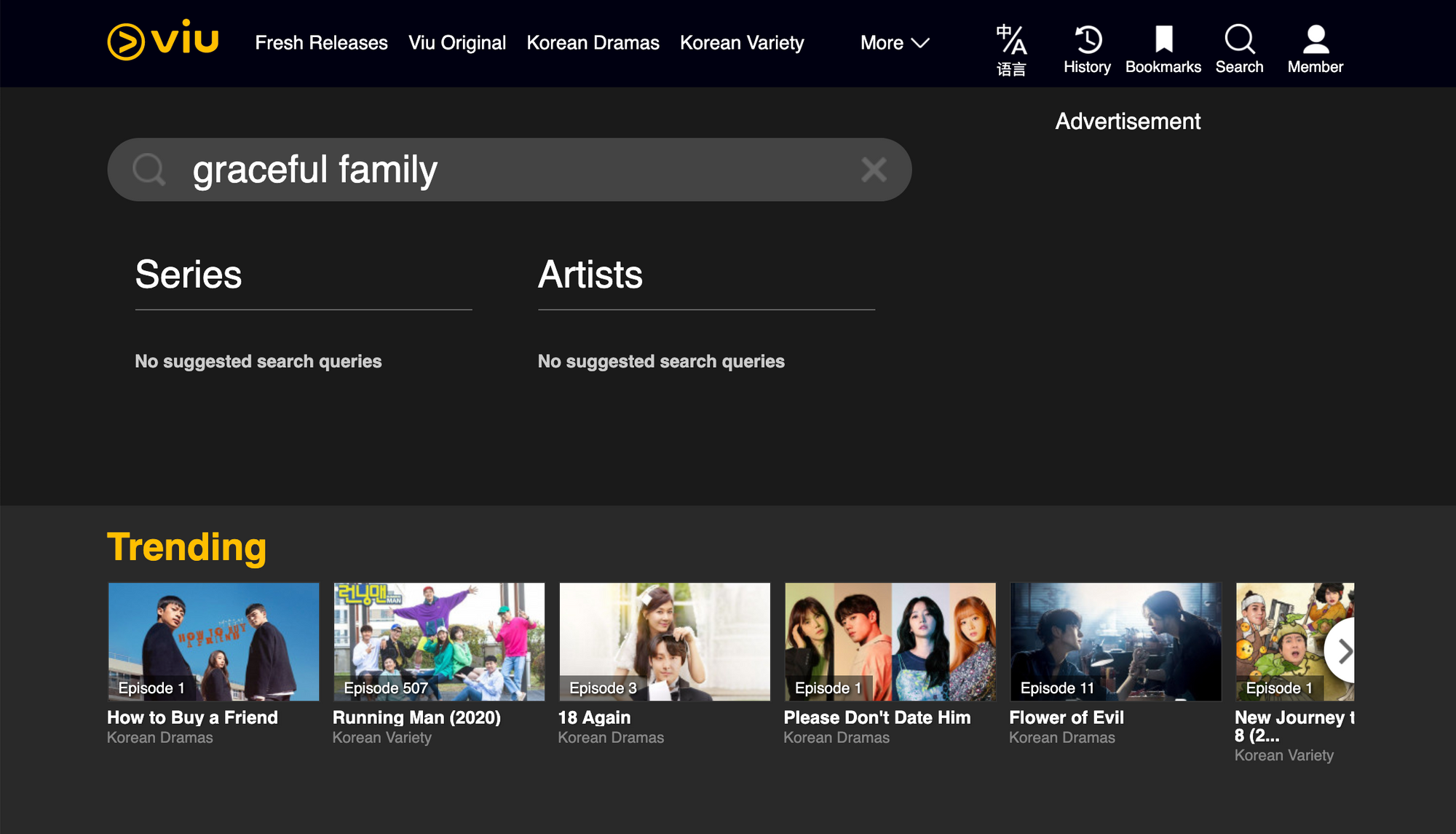The height and width of the screenshot is (834, 1456).
Task: Click Korean Dramas under Please Don't Date Him
Action: point(836,738)
